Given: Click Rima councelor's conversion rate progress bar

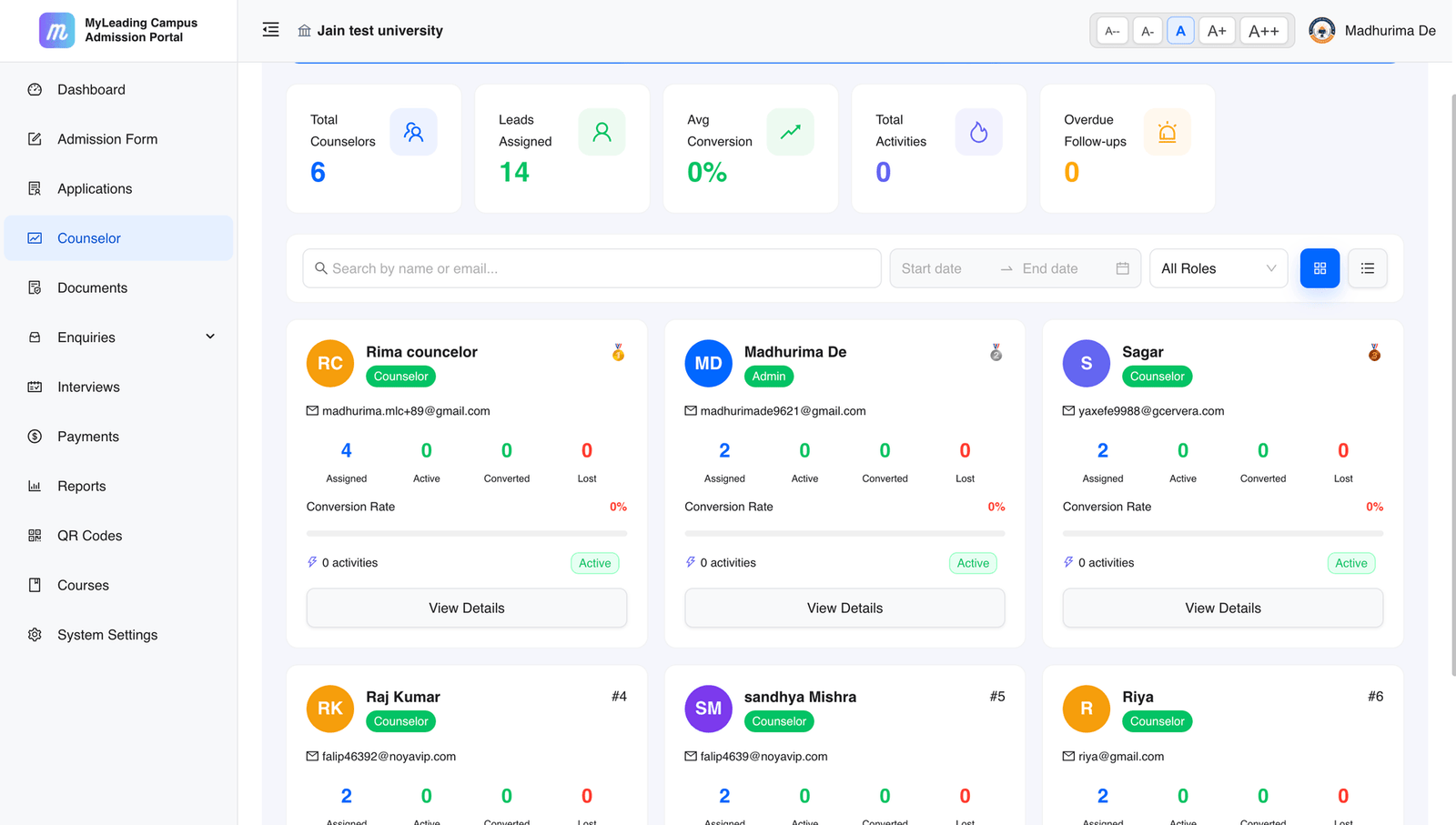Looking at the screenshot, I should tap(467, 533).
